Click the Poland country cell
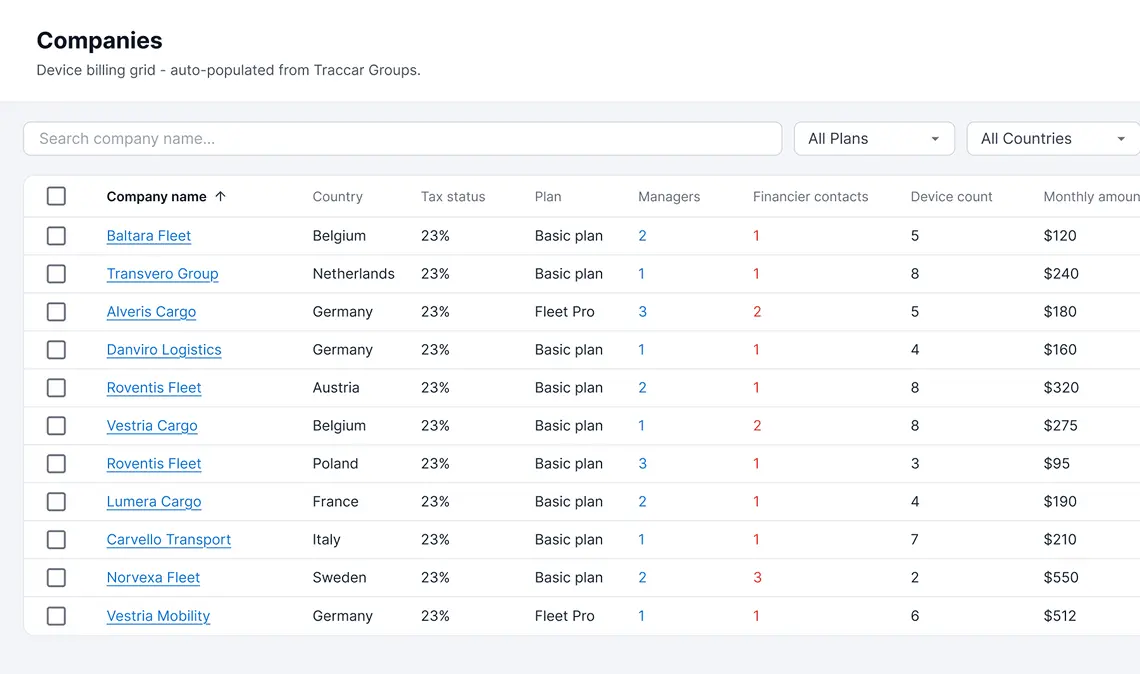Image resolution: width=1140 pixels, height=674 pixels. pos(335,464)
